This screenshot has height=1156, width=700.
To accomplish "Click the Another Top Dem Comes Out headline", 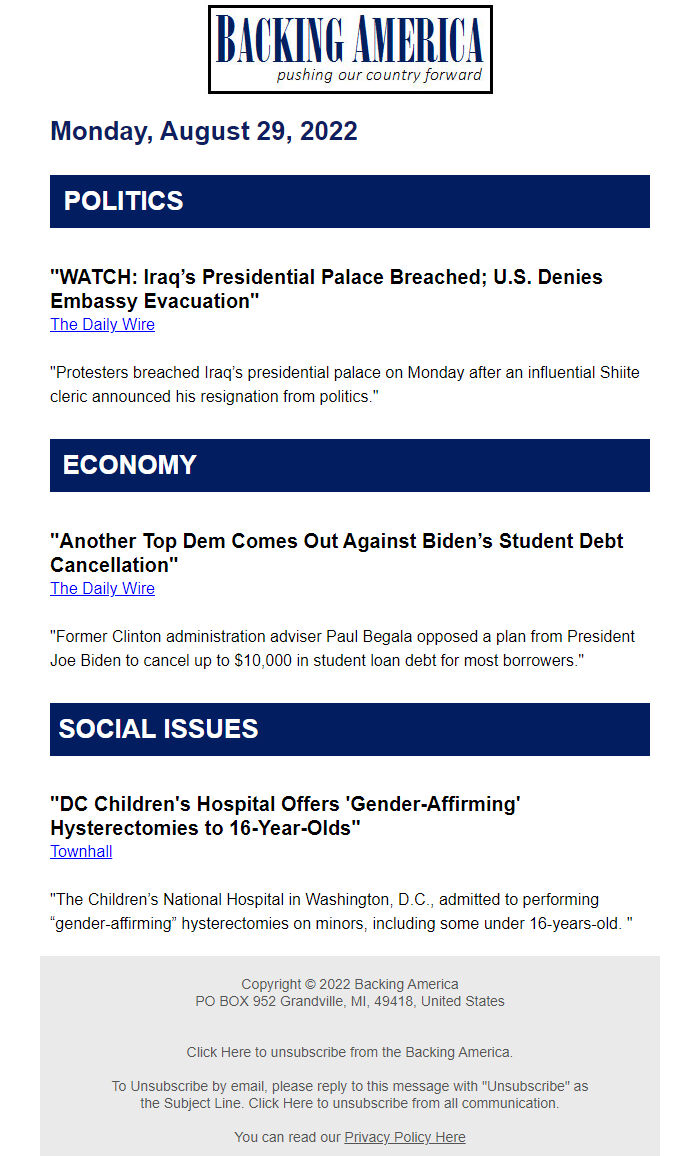I will pos(336,553).
